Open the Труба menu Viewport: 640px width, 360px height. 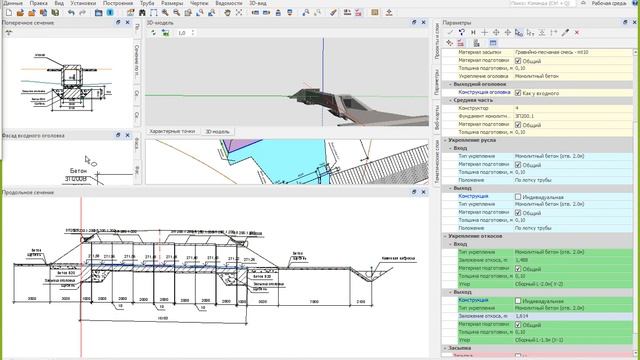click(147, 3)
